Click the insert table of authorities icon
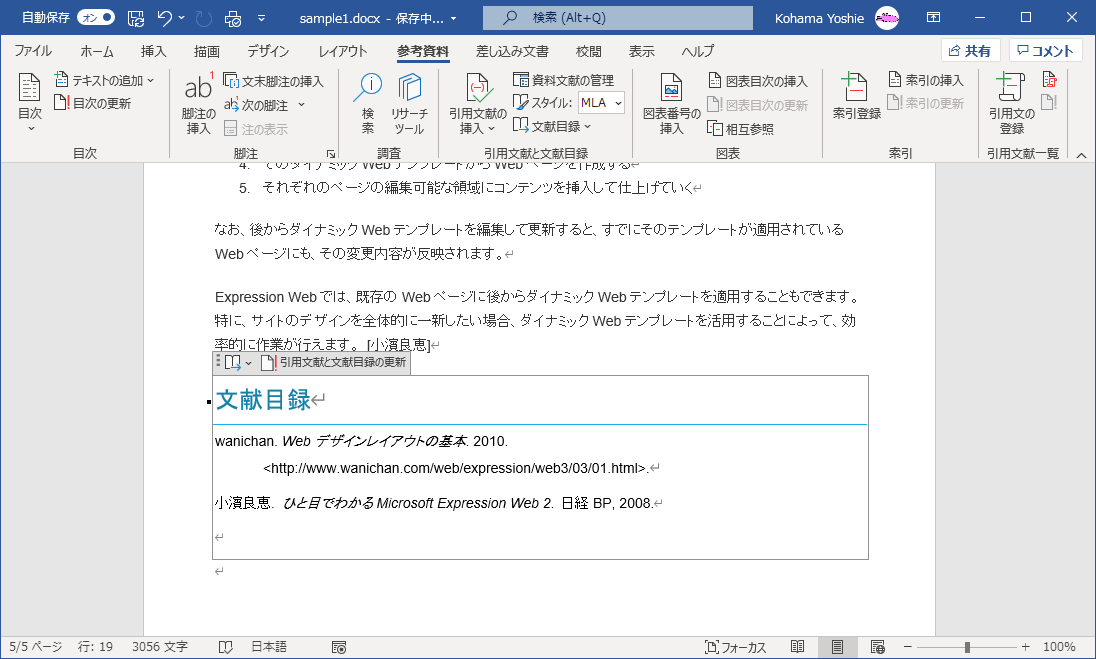 coord(1049,80)
